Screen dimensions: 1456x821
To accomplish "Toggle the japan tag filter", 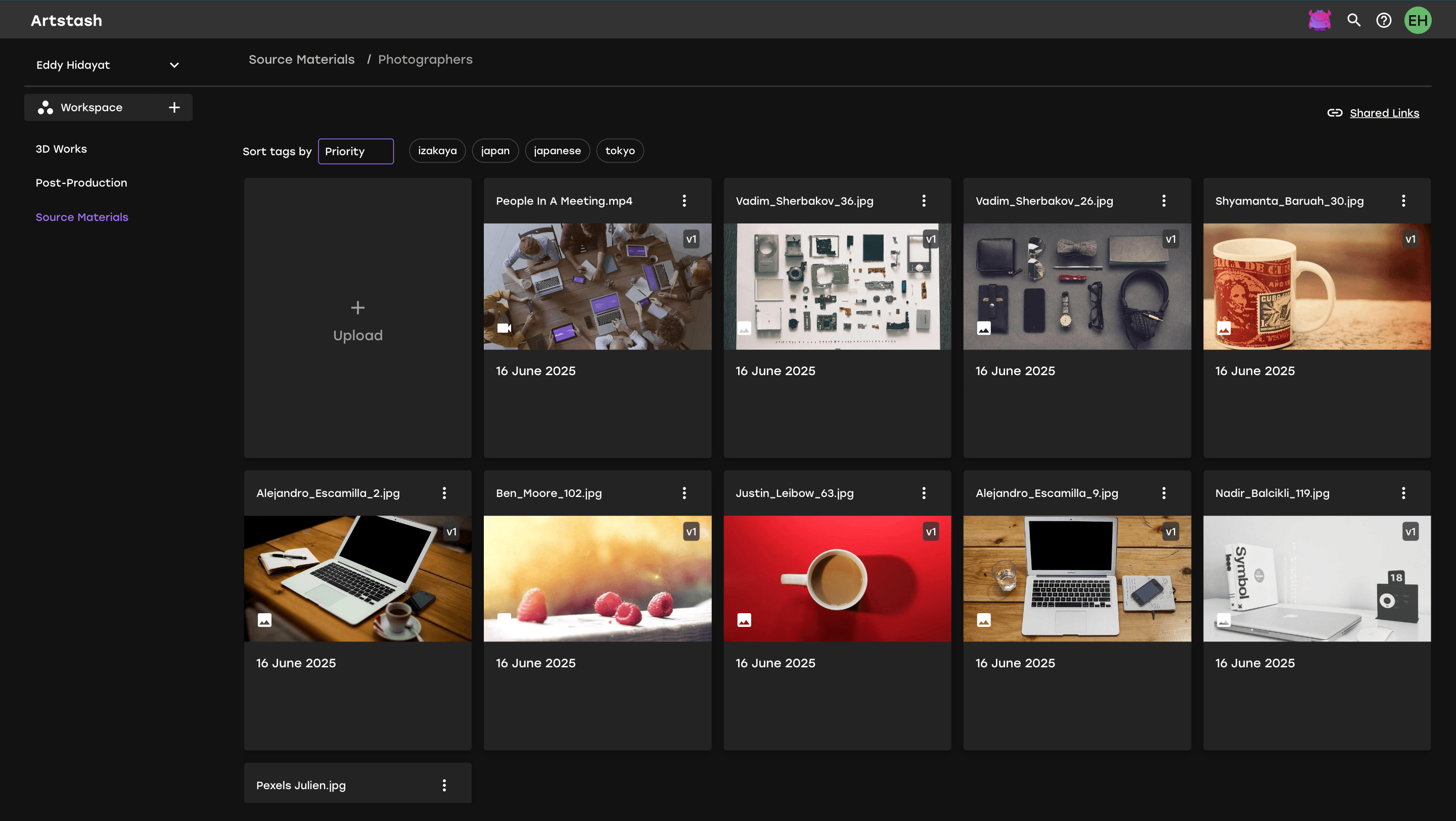I will [495, 151].
